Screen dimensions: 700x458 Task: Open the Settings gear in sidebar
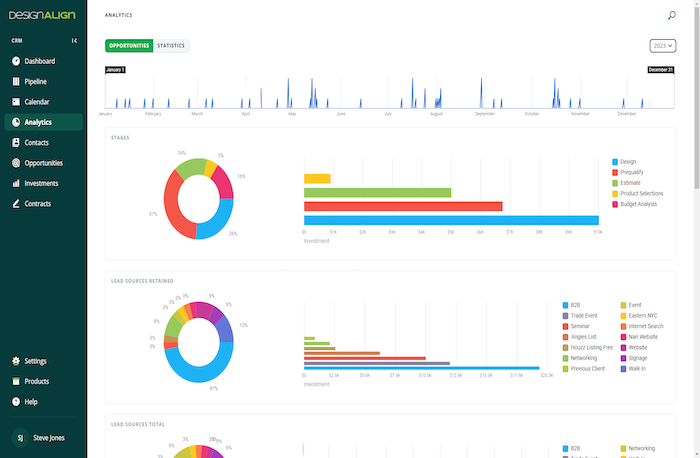tap(16, 361)
